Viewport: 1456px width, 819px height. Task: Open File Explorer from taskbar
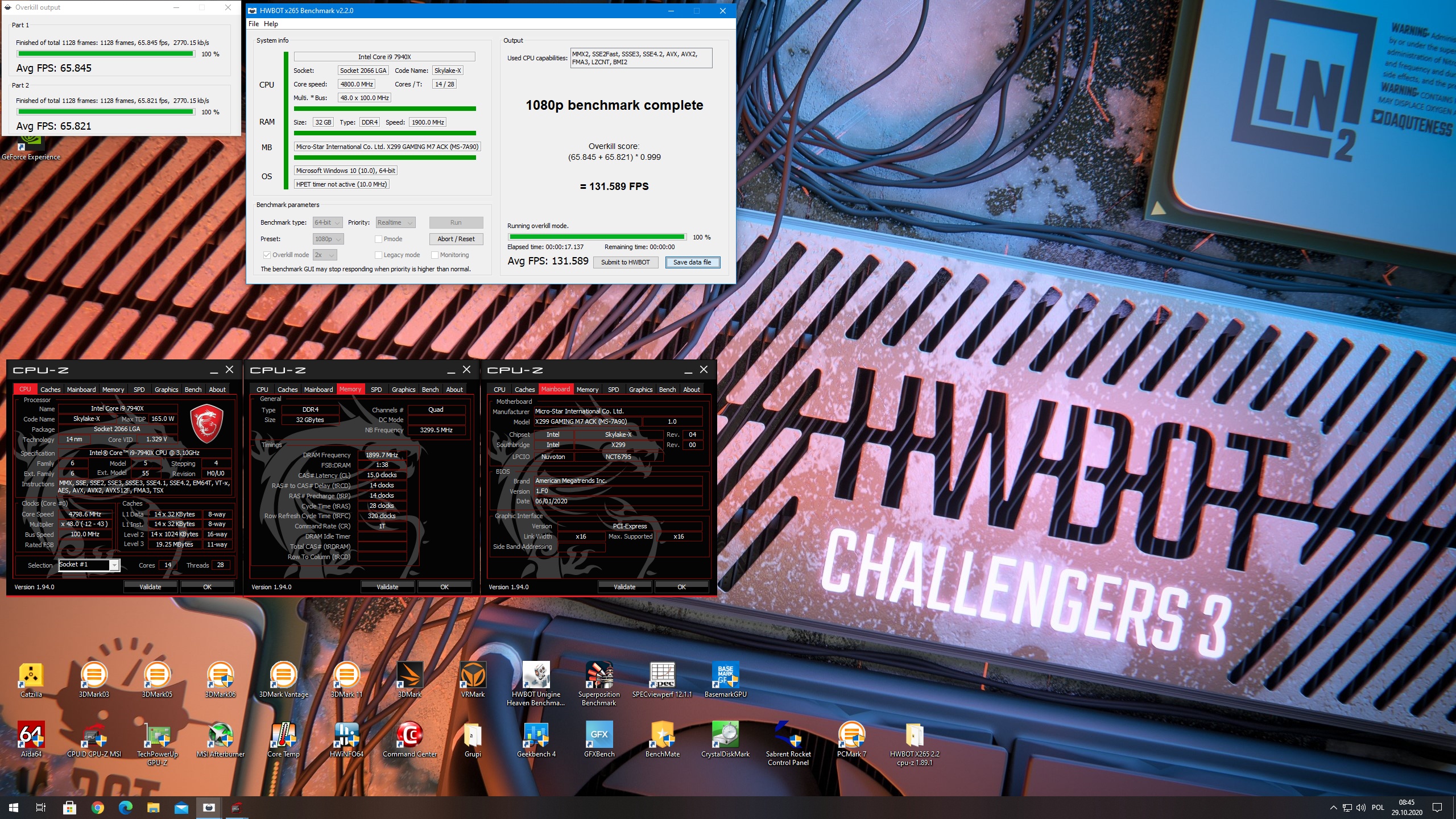pyautogui.click(x=153, y=808)
